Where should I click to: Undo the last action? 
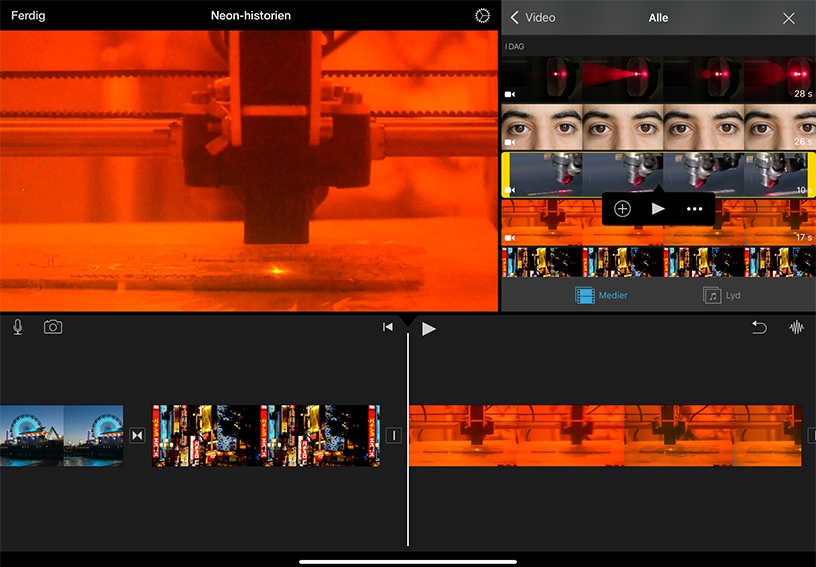point(759,327)
